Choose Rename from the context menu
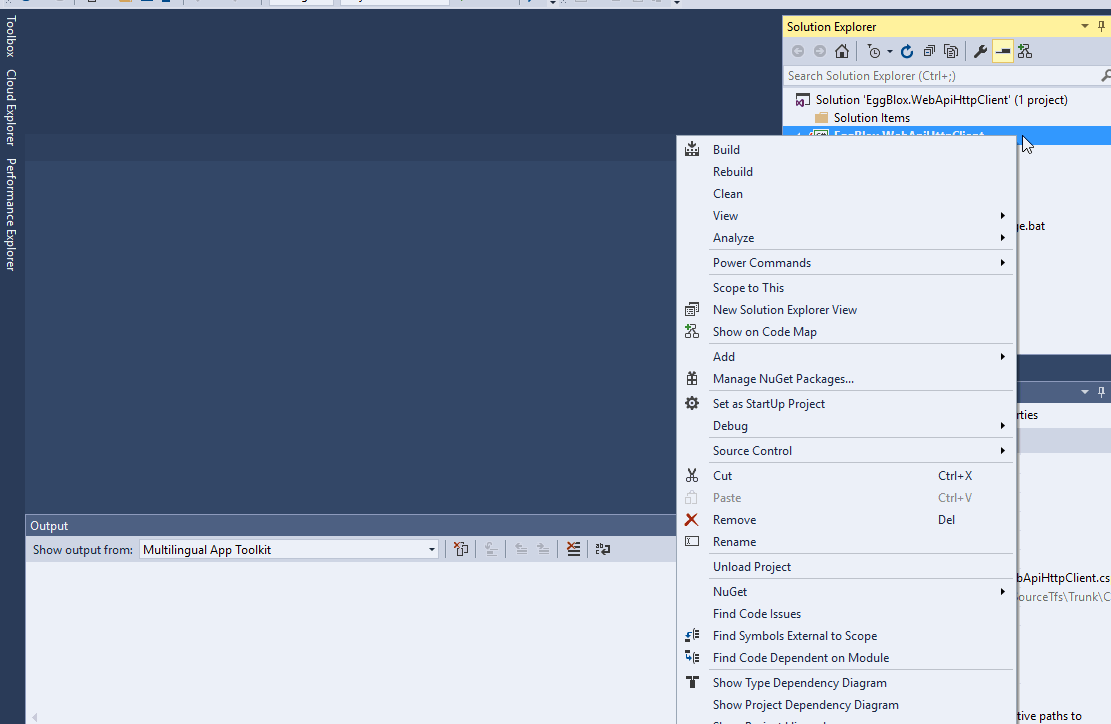This screenshot has width=1111, height=724. click(x=847, y=541)
